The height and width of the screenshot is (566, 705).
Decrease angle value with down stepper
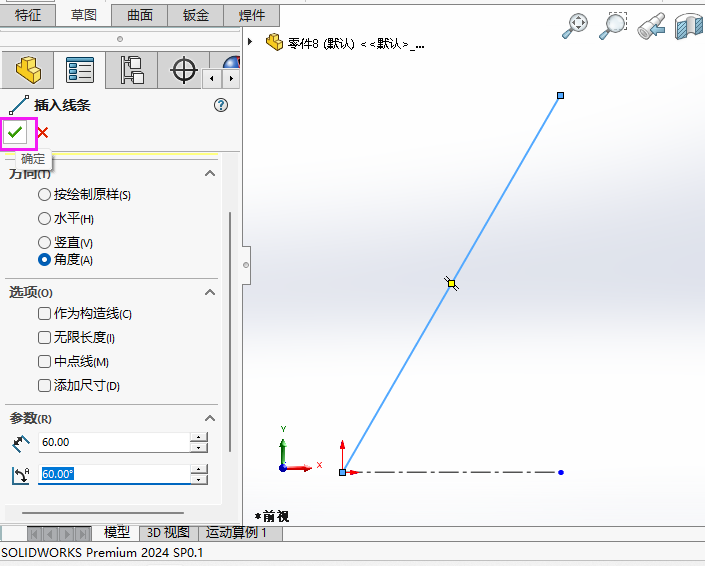199,479
